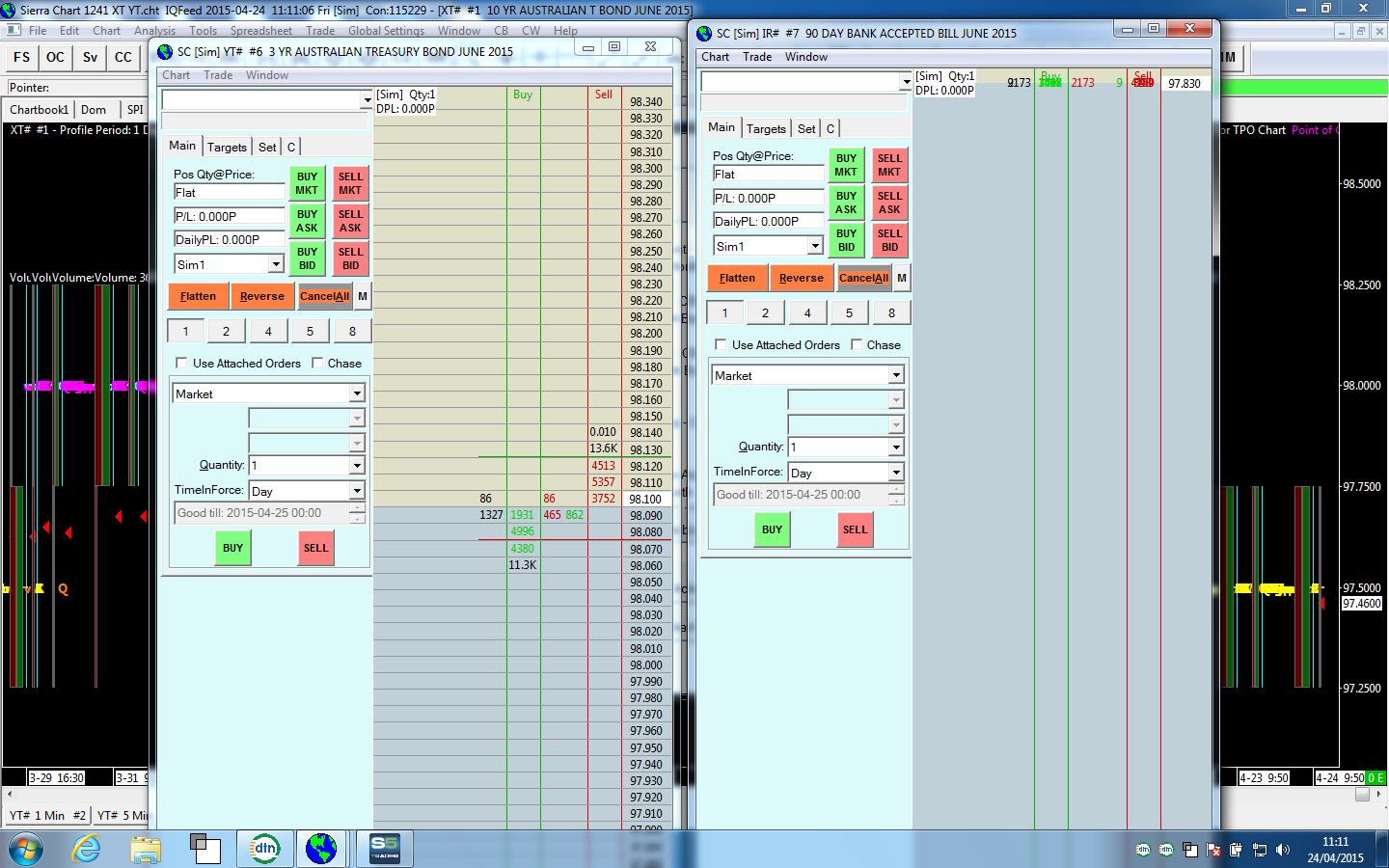Image resolution: width=1389 pixels, height=868 pixels.
Task: Switch to Targets tab in 90 Day bill window
Action: [766, 128]
